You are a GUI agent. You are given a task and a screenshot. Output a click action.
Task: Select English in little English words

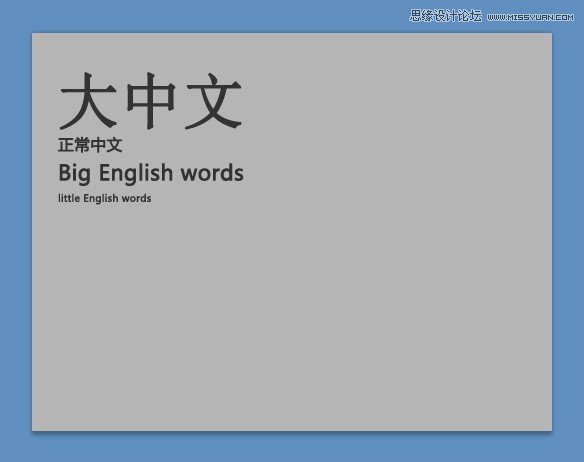(101, 198)
